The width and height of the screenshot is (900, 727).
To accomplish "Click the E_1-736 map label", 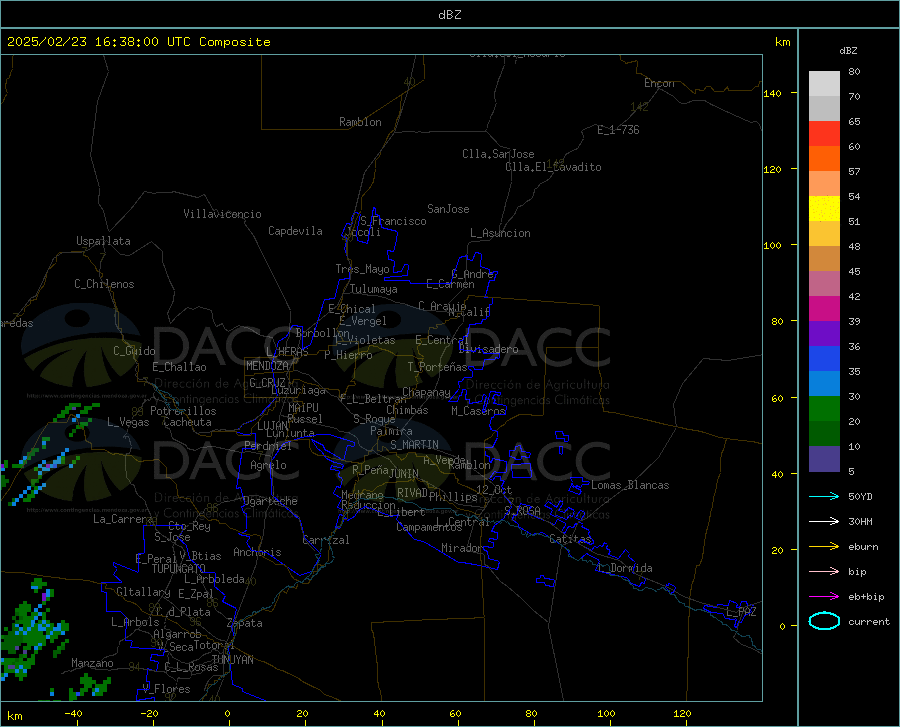I will click(618, 130).
